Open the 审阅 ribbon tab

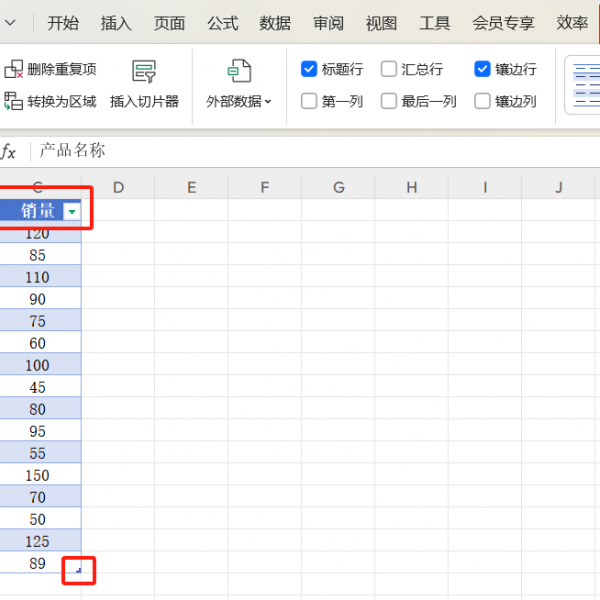tap(328, 23)
